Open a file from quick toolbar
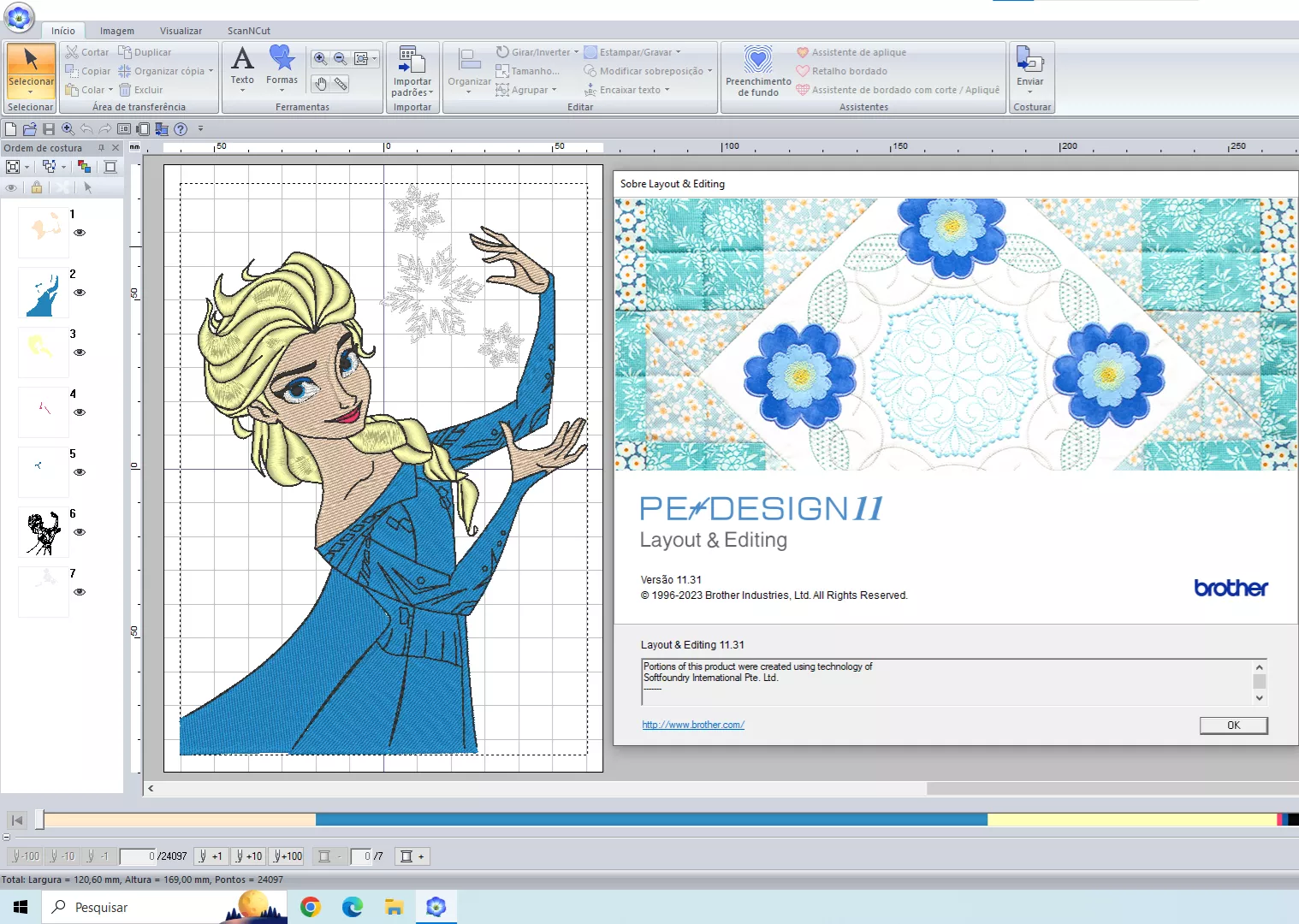This screenshot has height=924, width=1299. pyautogui.click(x=29, y=129)
